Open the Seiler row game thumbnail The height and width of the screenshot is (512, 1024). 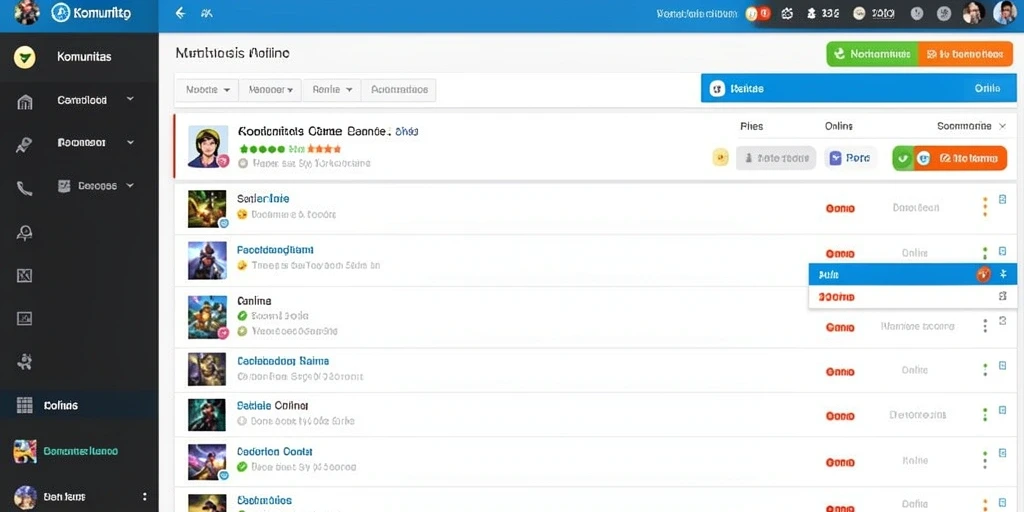[207, 209]
